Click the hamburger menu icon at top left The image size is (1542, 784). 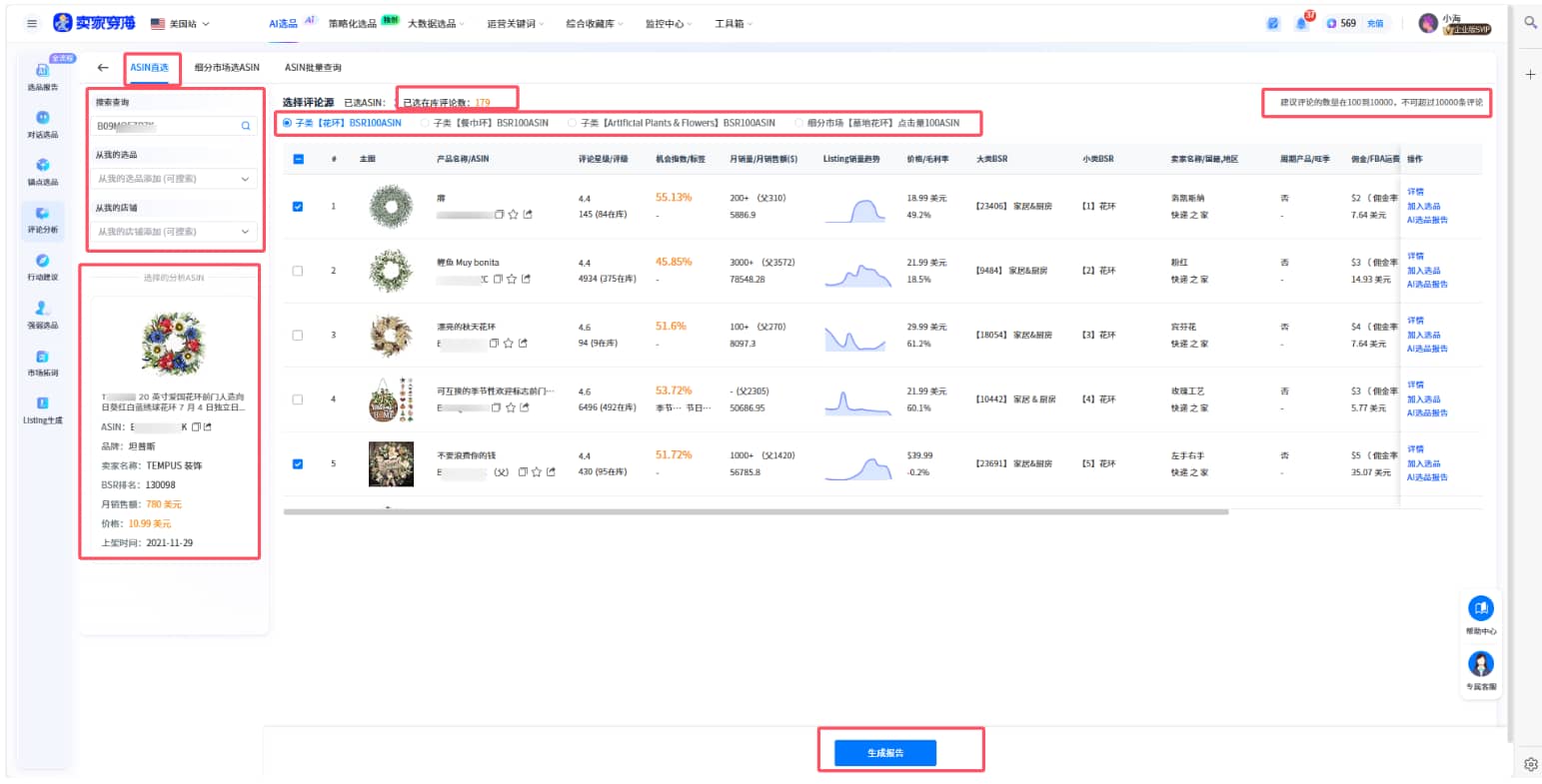click(32, 23)
